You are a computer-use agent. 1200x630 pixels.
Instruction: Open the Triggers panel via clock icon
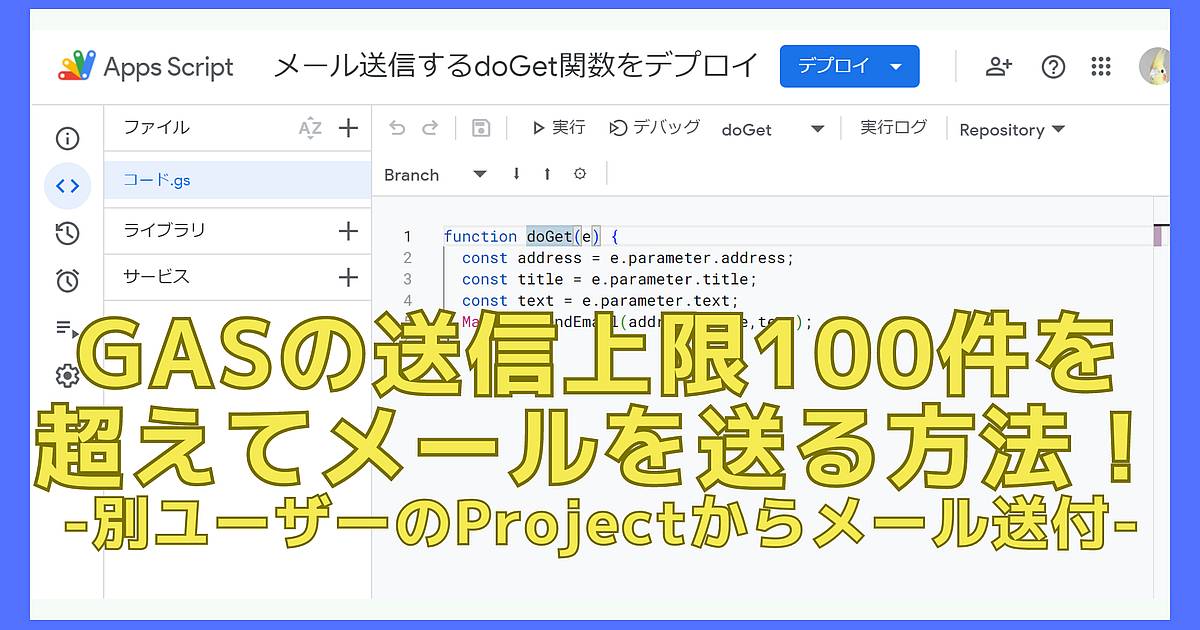pos(66,281)
